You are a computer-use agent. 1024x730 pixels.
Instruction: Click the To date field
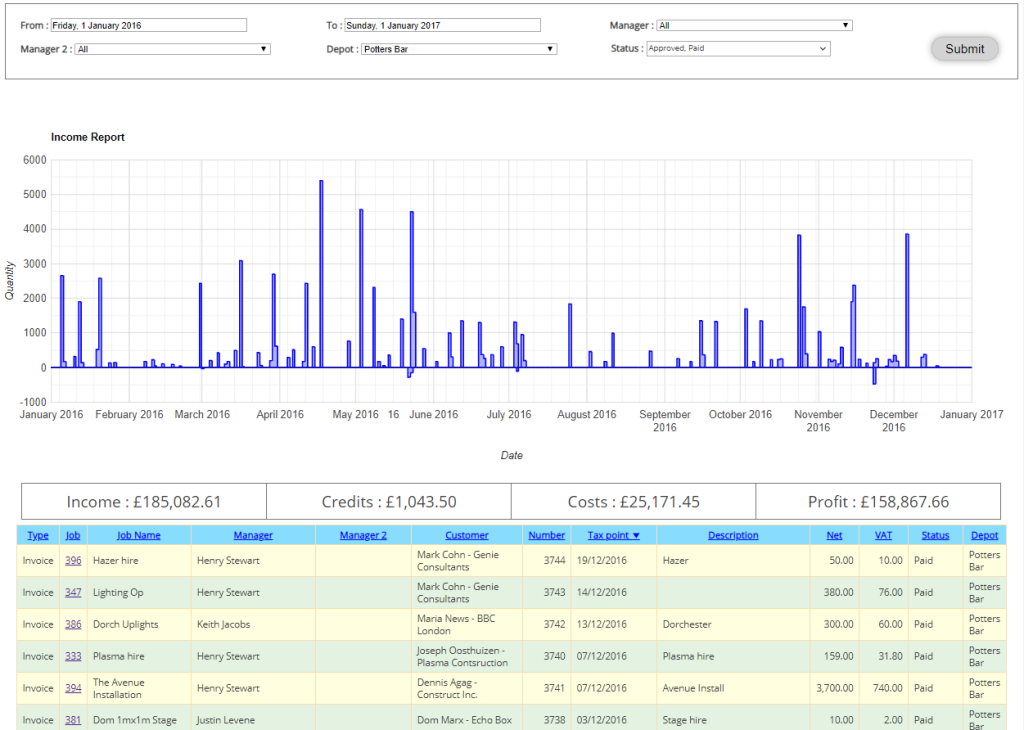click(443, 25)
